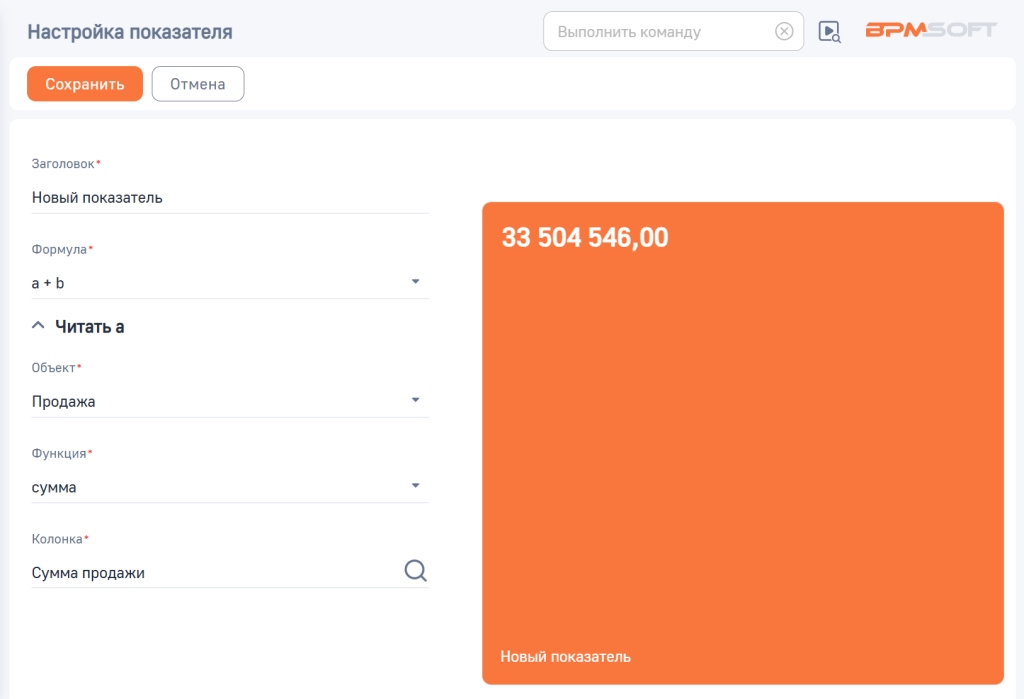Expand the Объект dropdown arrow
The height and width of the screenshot is (699, 1024).
click(x=415, y=401)
